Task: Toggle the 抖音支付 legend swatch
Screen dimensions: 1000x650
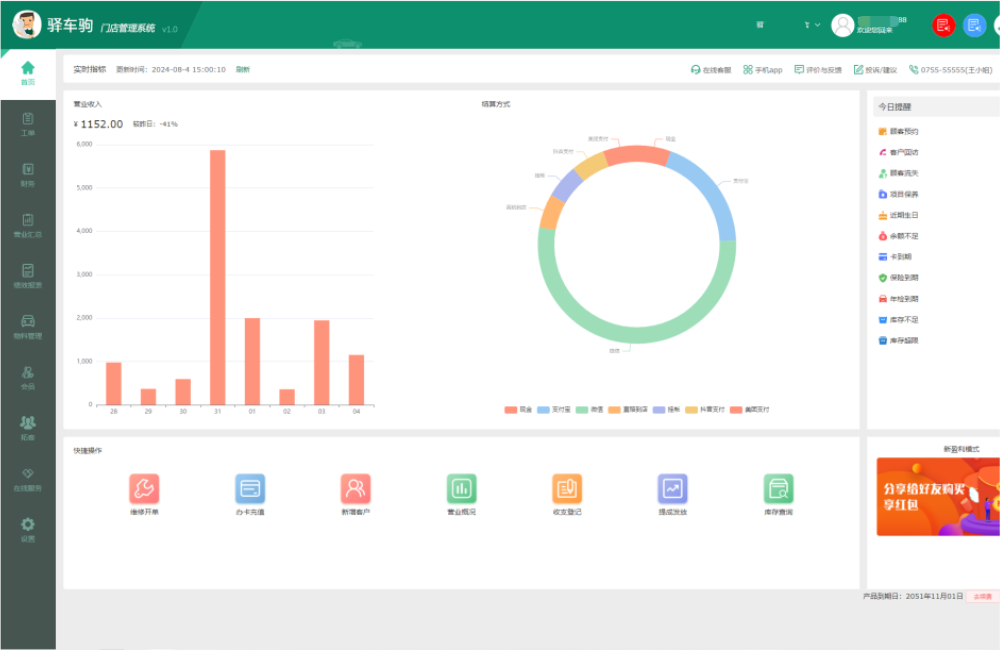Action: click(x=691, y=410)
